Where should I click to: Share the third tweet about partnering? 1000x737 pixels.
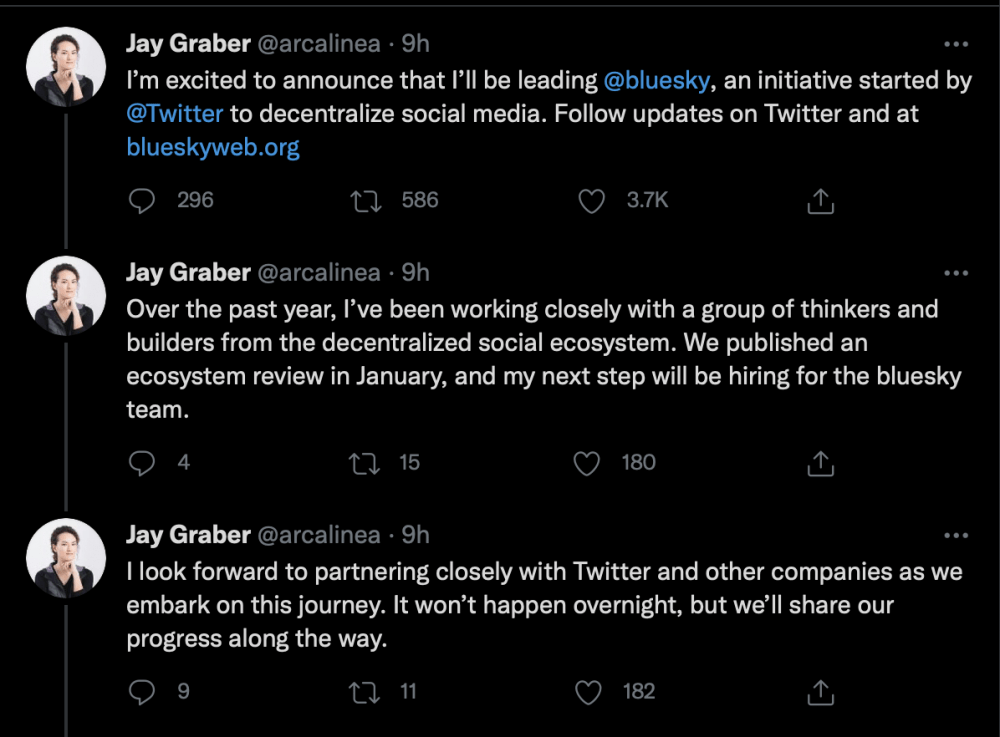[820, 692]
